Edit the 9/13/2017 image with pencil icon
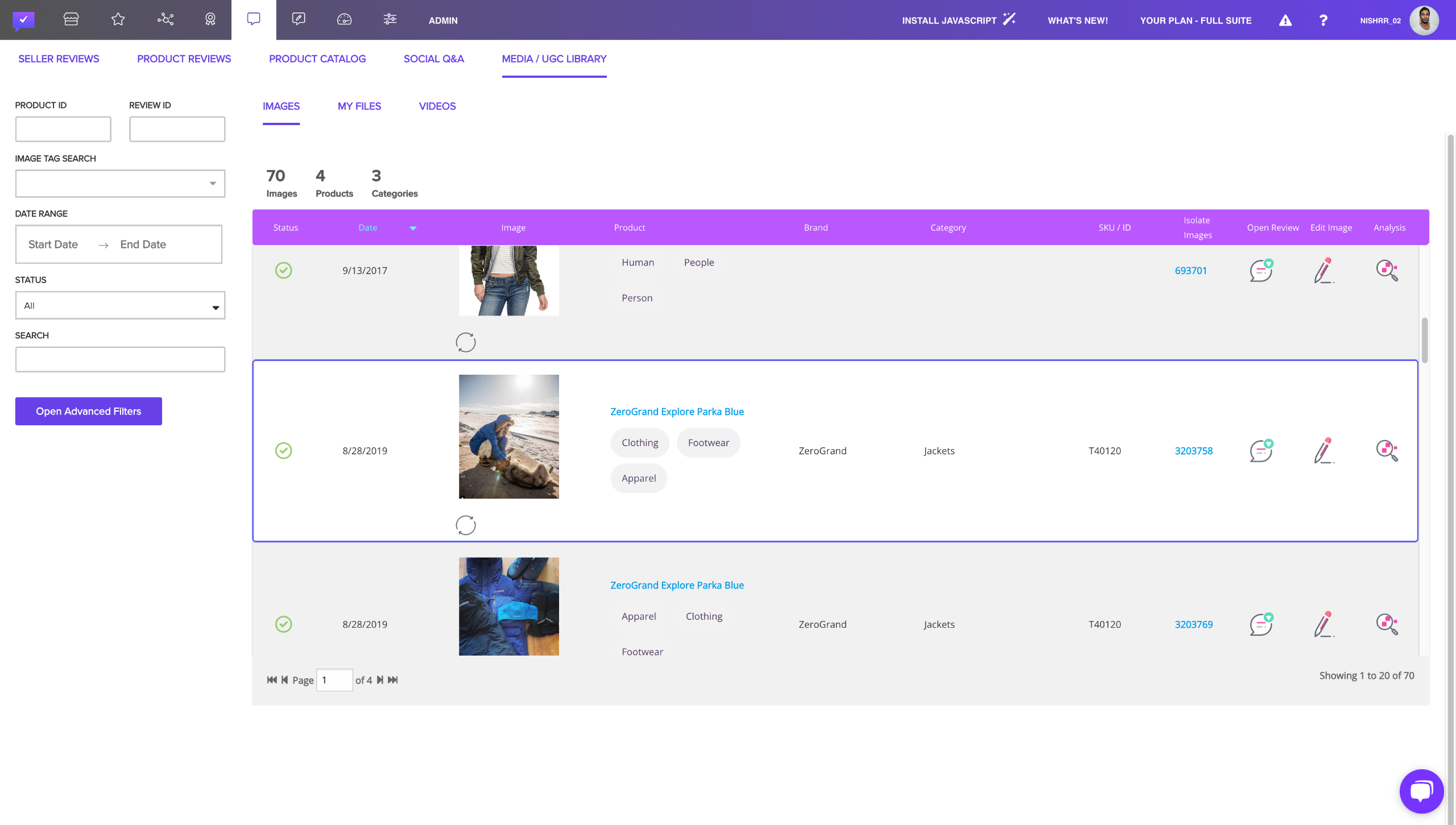Screen dimensions: 1456x825 coord(1323,271)
